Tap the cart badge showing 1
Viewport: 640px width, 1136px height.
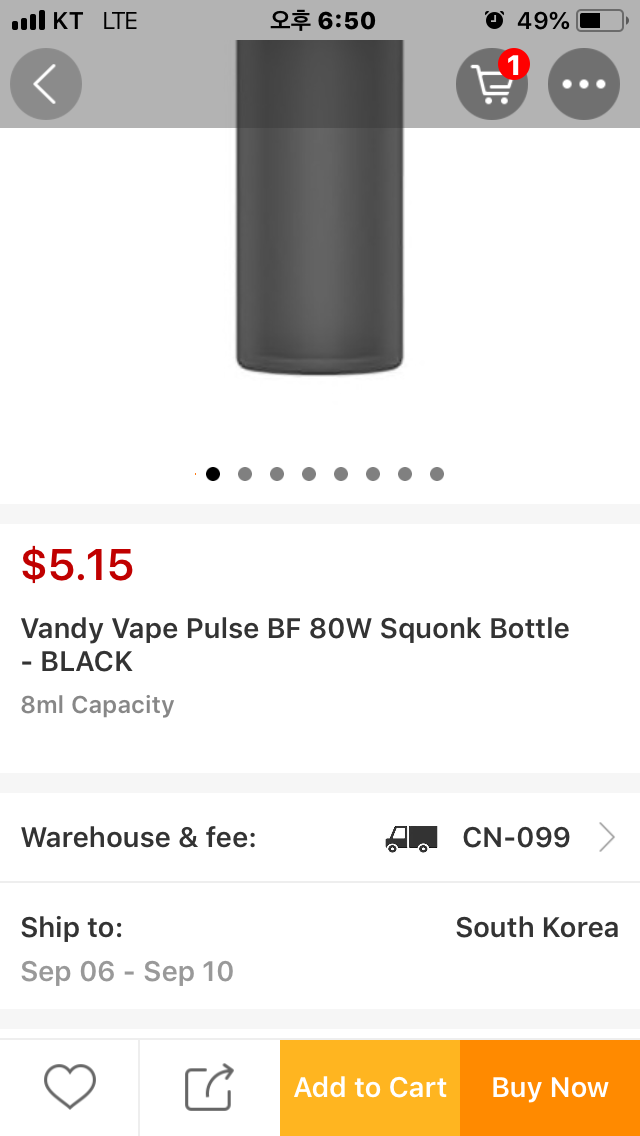pyautogui.click(x=513, y=65)
